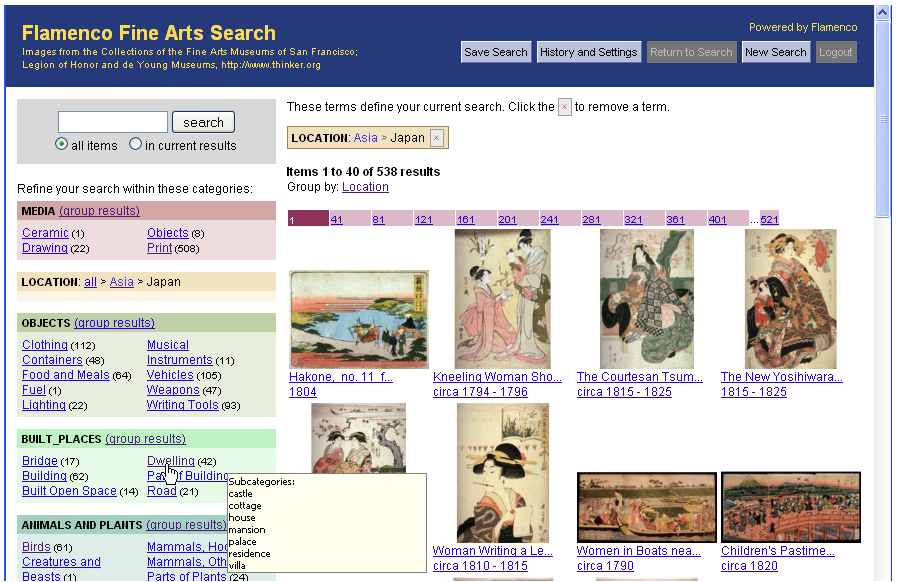Open the Hakone no. 11 landscape thumbnail
Viewport: 897px width, 582px height.
pos(359,319)
